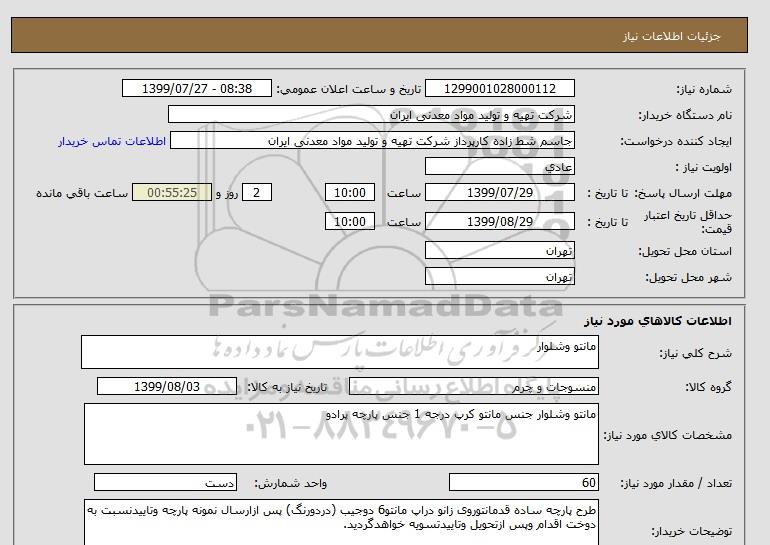Viewport: 770px width, 545px height.
Task: Click the تعداد / مقدار مورد نیاز label
Action: click(676, 483)
